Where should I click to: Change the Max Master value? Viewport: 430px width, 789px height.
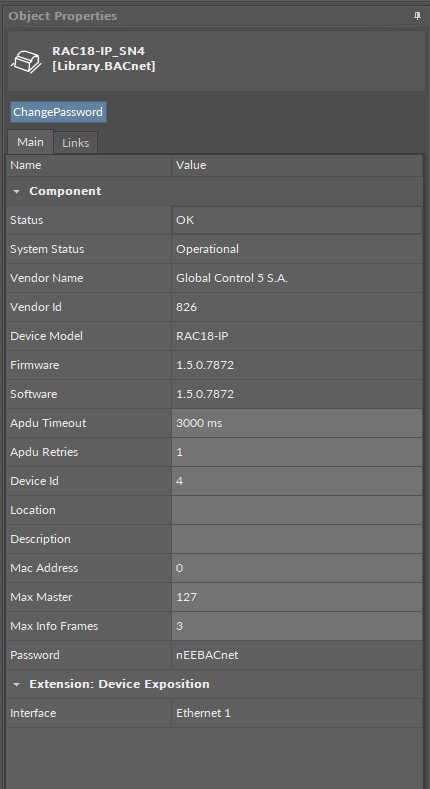pos(297,597)
